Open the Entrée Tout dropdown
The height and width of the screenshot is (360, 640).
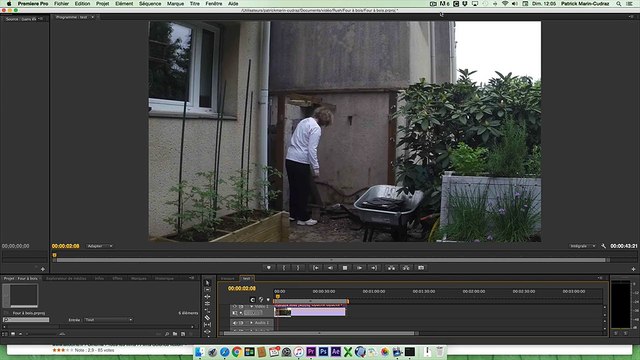tap(108, 320)
